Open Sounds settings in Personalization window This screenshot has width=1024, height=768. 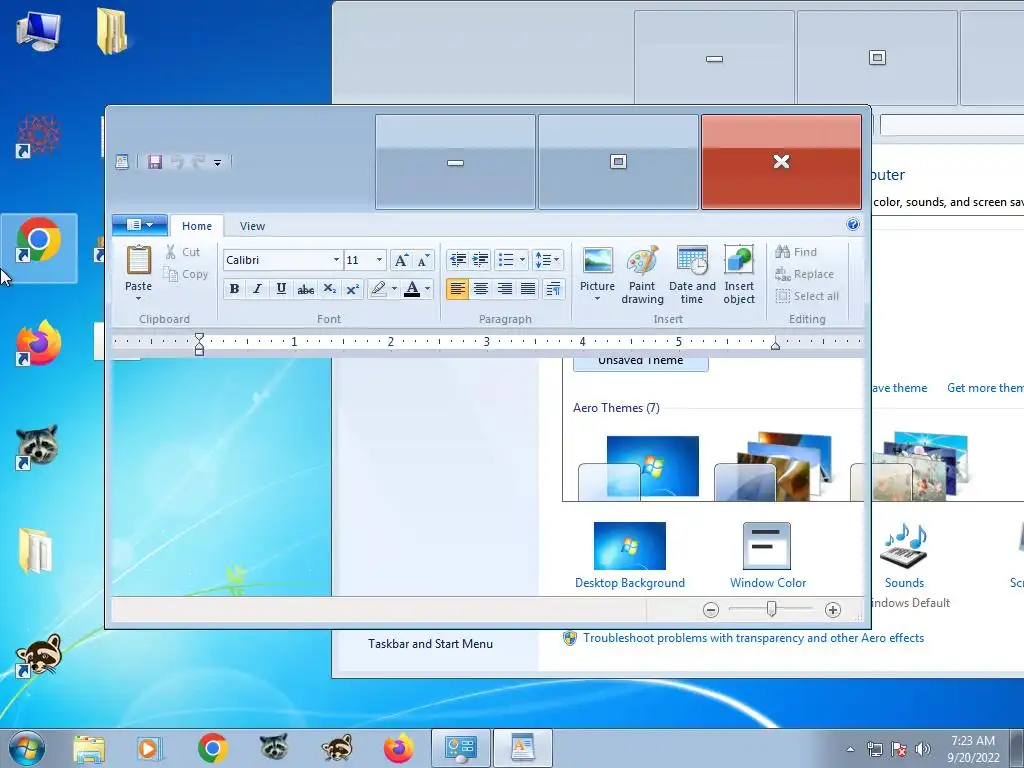pyautogui.click(x=904, y=555)
